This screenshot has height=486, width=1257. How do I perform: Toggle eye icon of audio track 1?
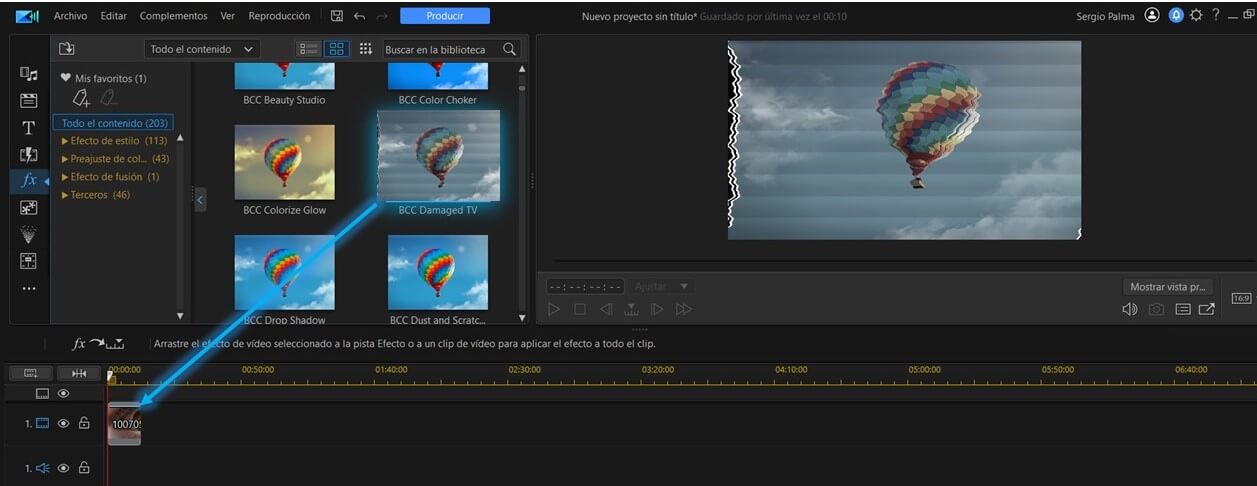point(64,468)
